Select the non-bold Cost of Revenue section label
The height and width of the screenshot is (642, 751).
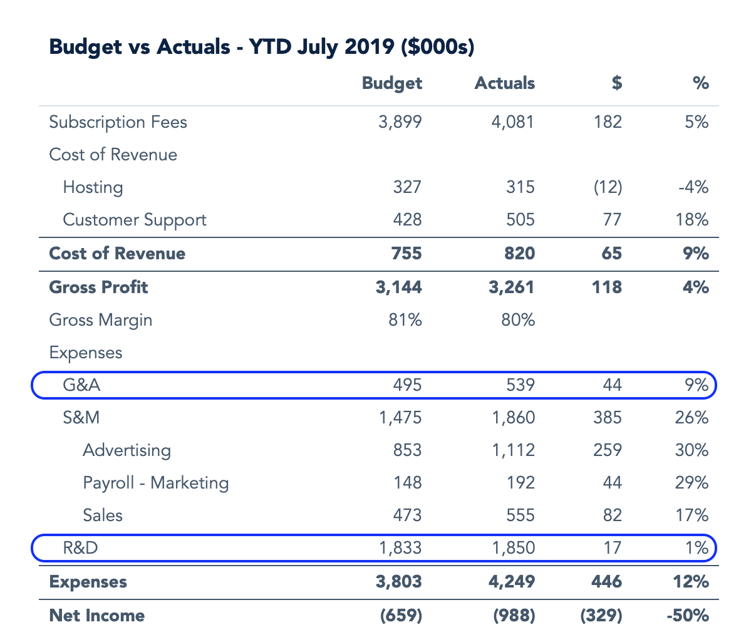pos(113,155)
